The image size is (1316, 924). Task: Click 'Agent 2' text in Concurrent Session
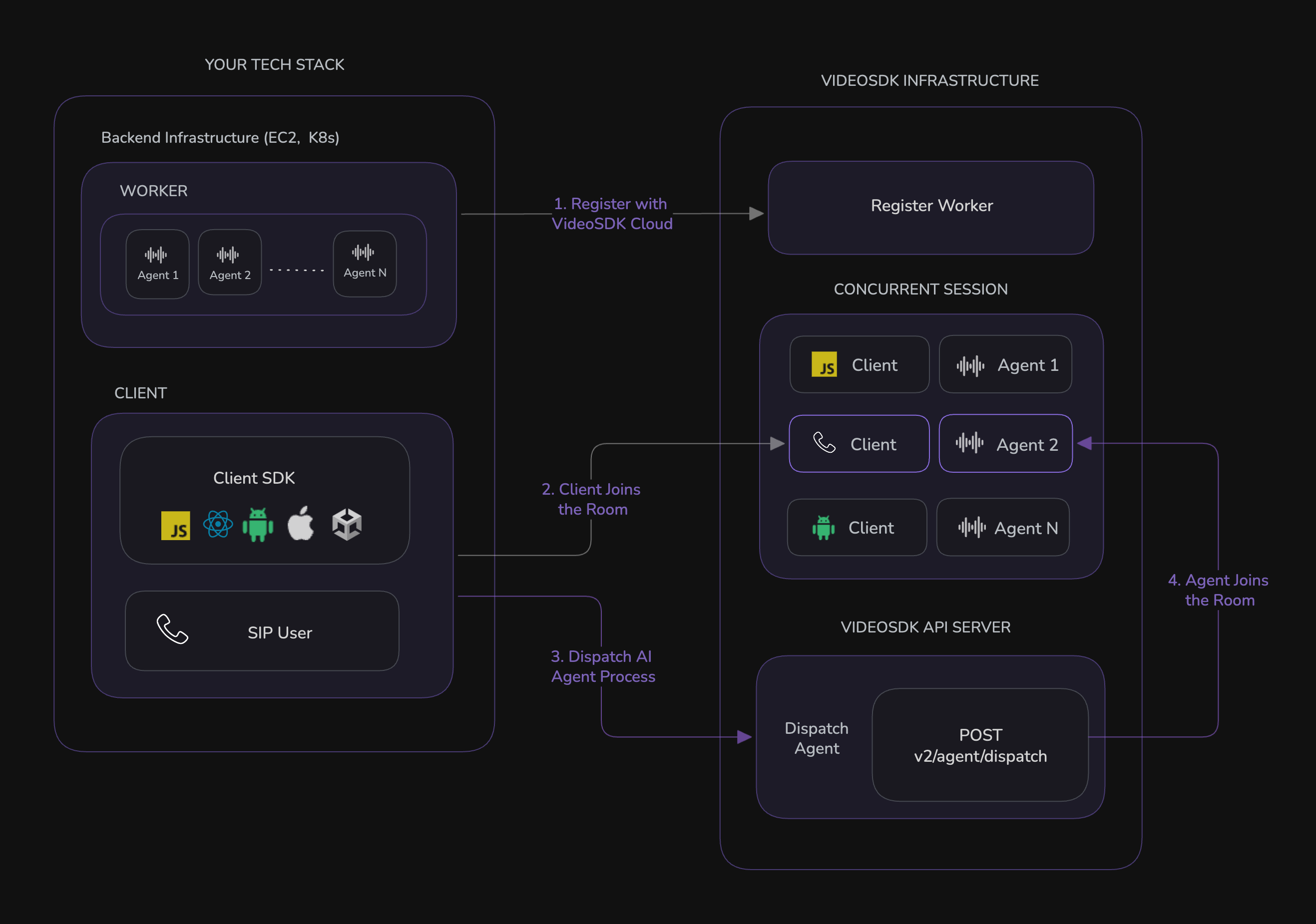click(x=1027, y=444)
